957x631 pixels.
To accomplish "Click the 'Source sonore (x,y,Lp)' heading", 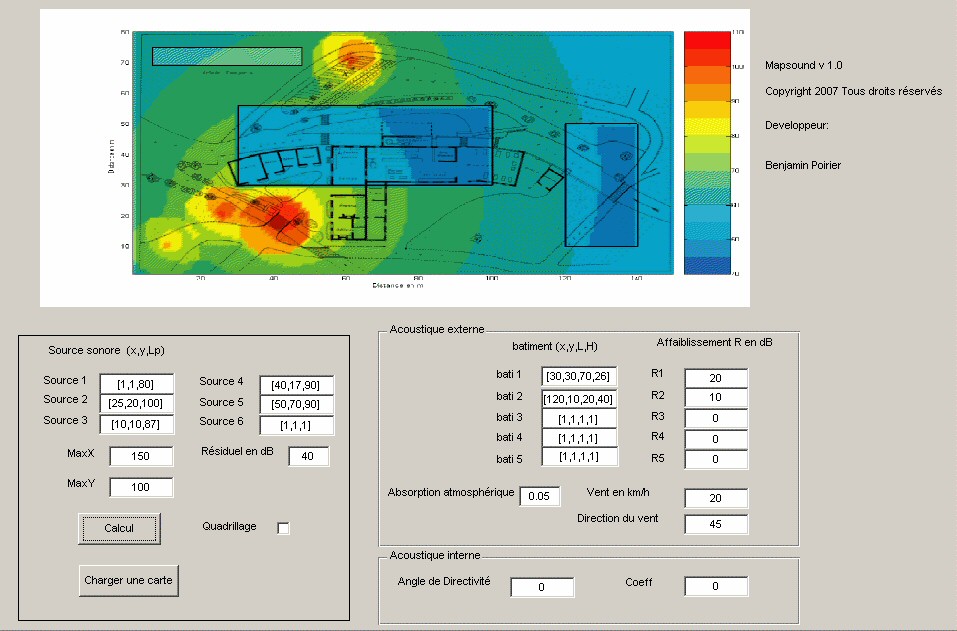I will point(106,350).
